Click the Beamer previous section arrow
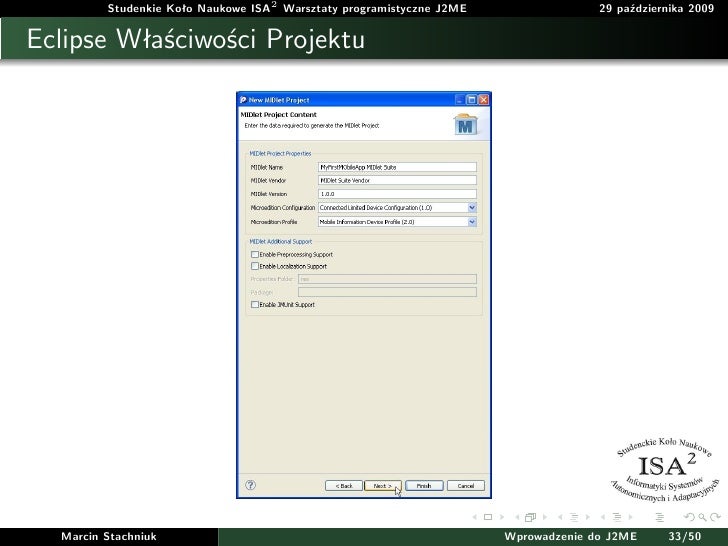The width and height of the screenshot is (728, 546). tap(603, 517)
